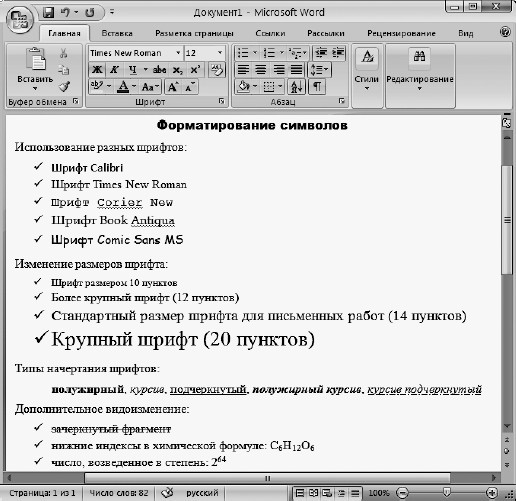Apply font color (A)
This screenshot has width=516, height=501.
123,87
